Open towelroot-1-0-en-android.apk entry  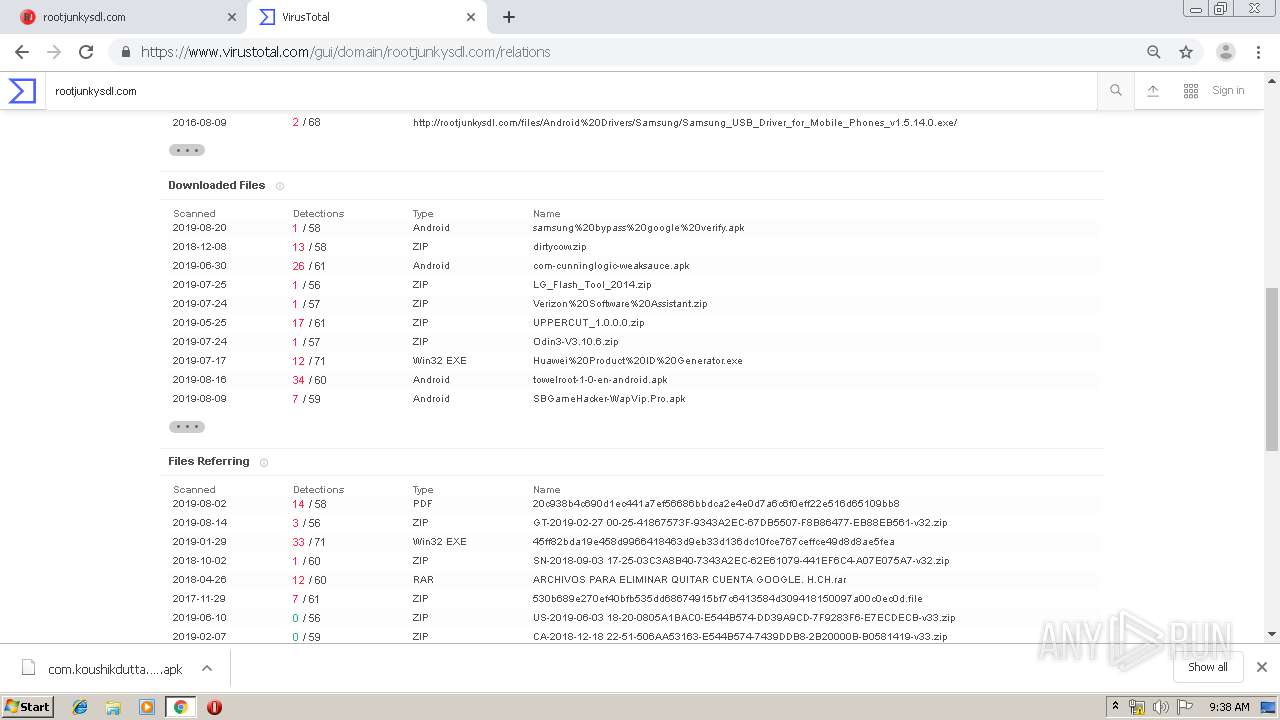coord(600,380)
